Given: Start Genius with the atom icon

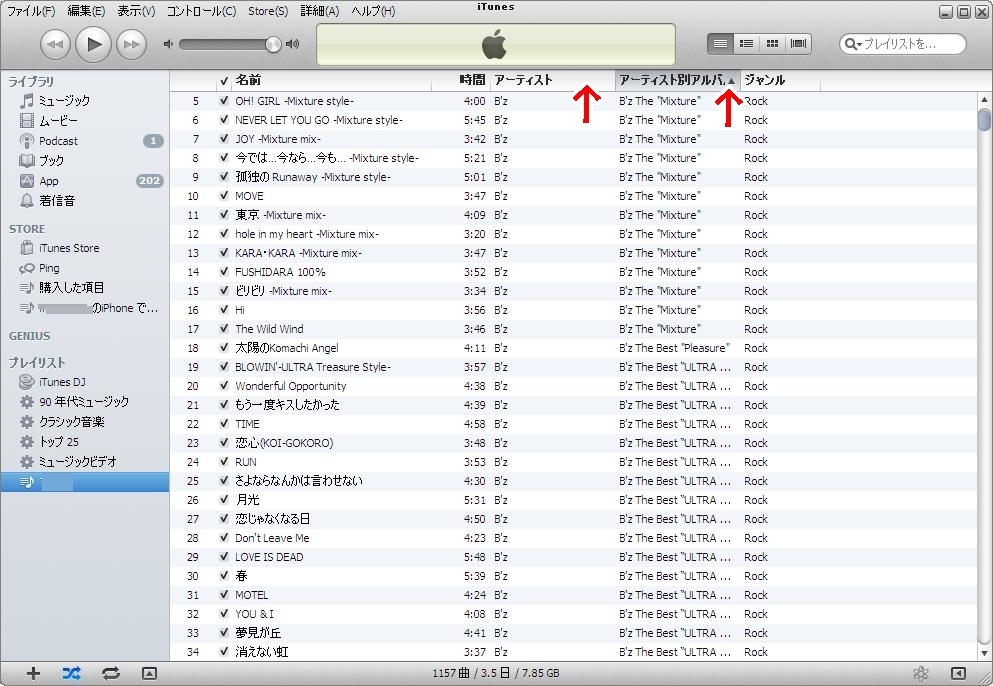Looking at the screenshot, I should tap(921, 673).
